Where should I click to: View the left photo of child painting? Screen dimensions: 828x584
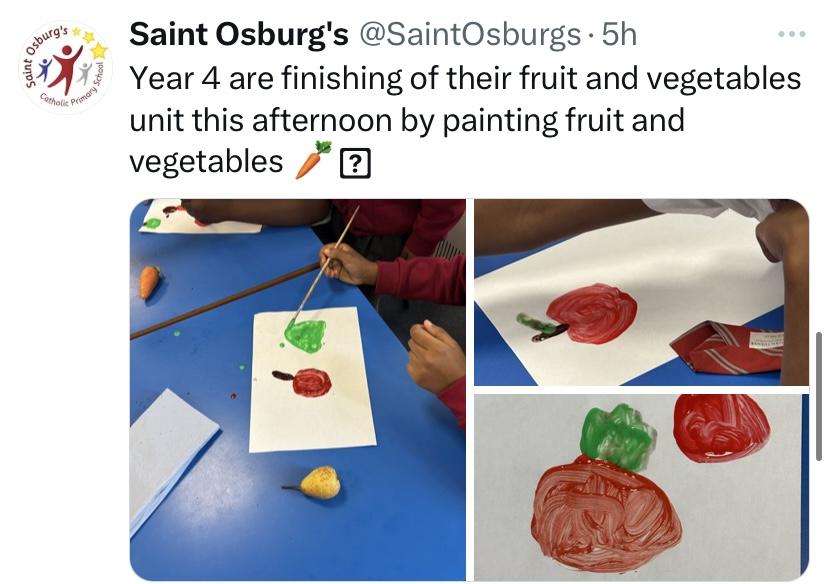coord(298,390)
